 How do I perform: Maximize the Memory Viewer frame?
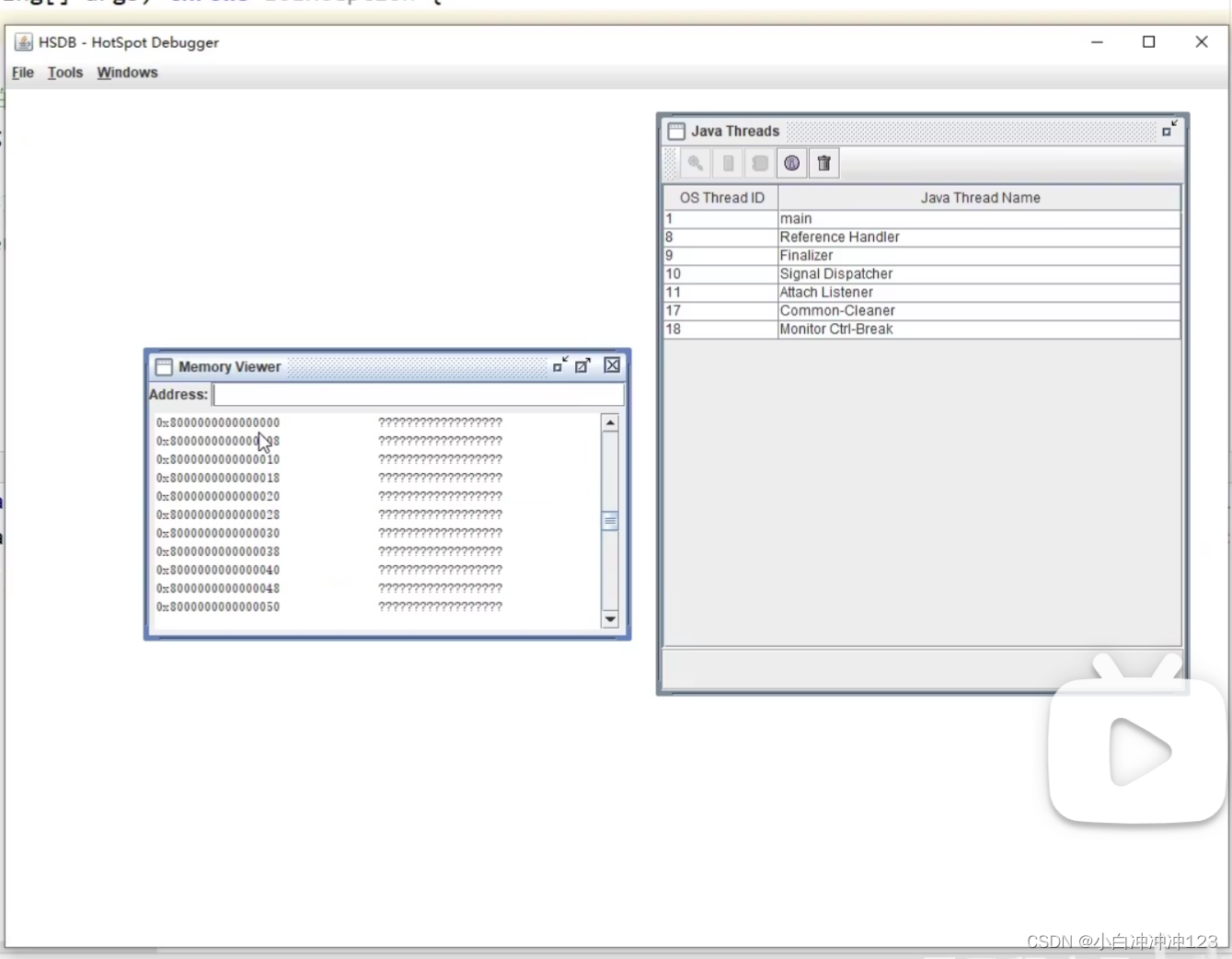583,365
